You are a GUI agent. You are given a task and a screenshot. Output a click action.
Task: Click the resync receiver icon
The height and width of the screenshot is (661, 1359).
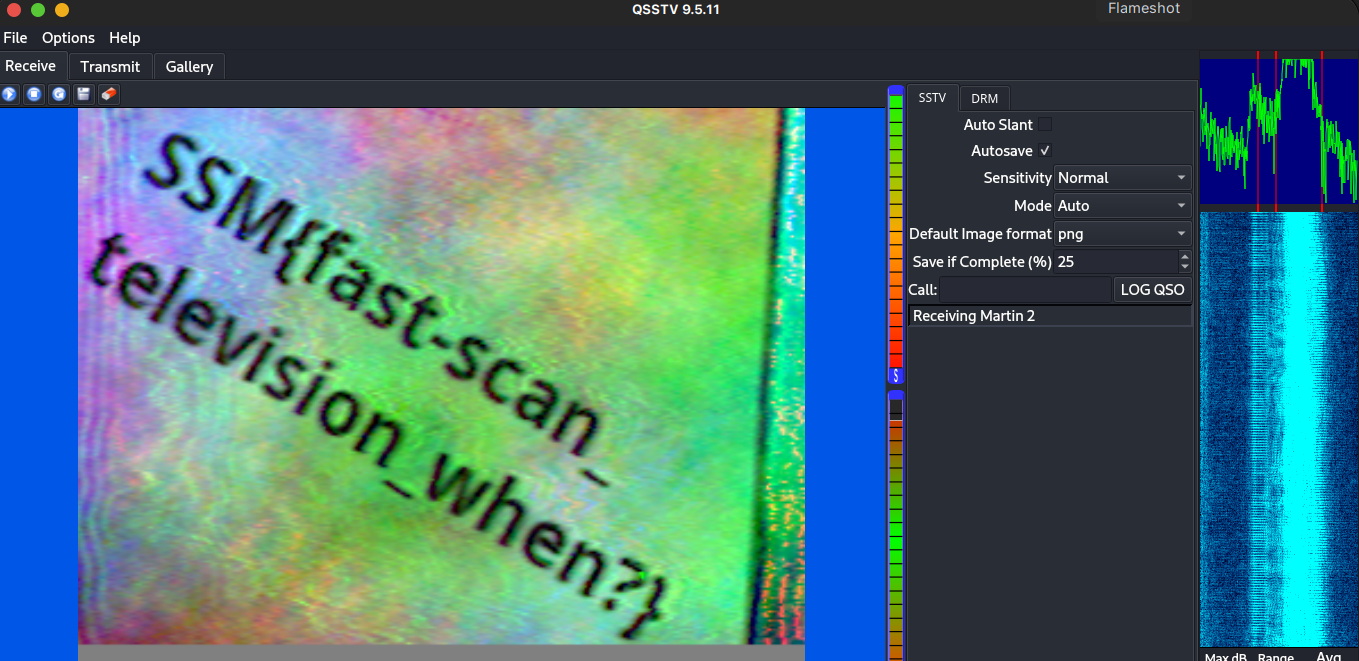59,94
